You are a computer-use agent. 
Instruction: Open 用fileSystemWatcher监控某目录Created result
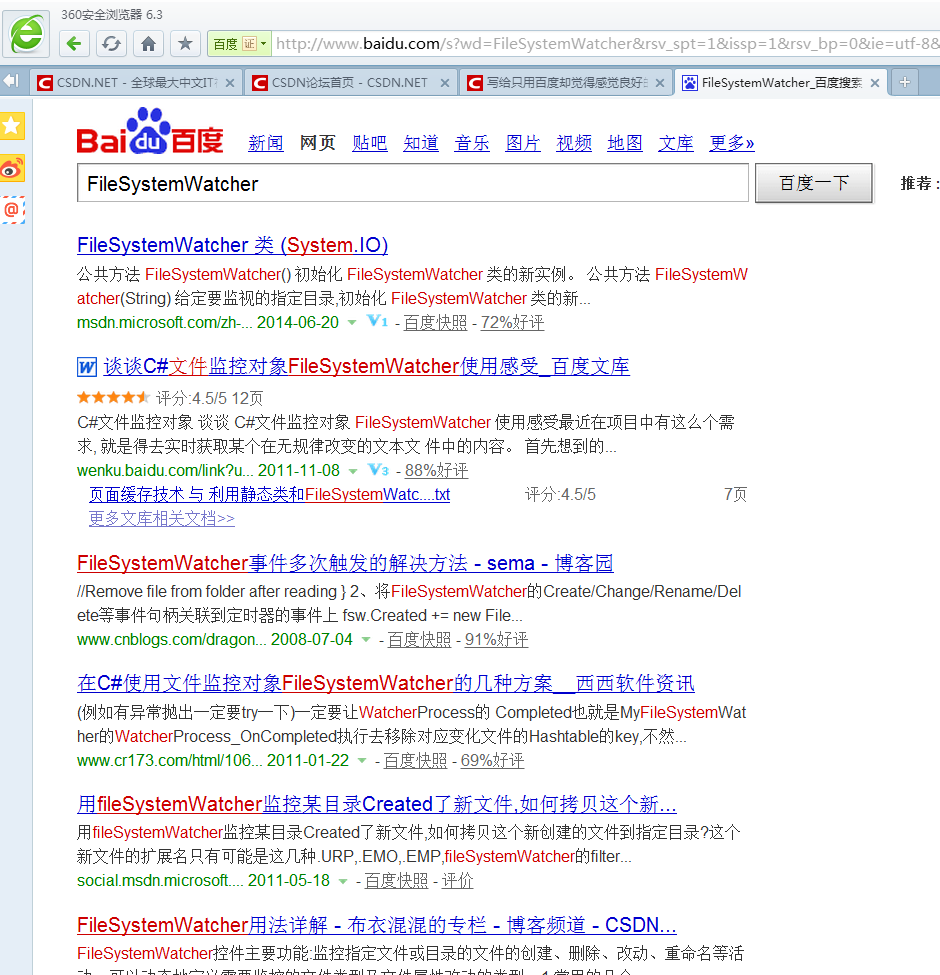tap(377, 804)
